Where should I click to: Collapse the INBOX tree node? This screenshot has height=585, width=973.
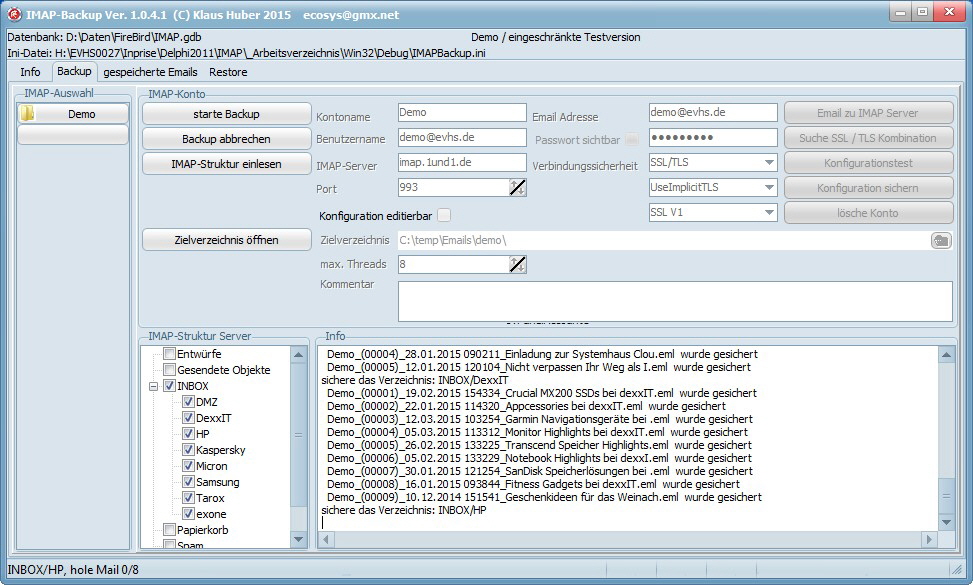point(153,386)
